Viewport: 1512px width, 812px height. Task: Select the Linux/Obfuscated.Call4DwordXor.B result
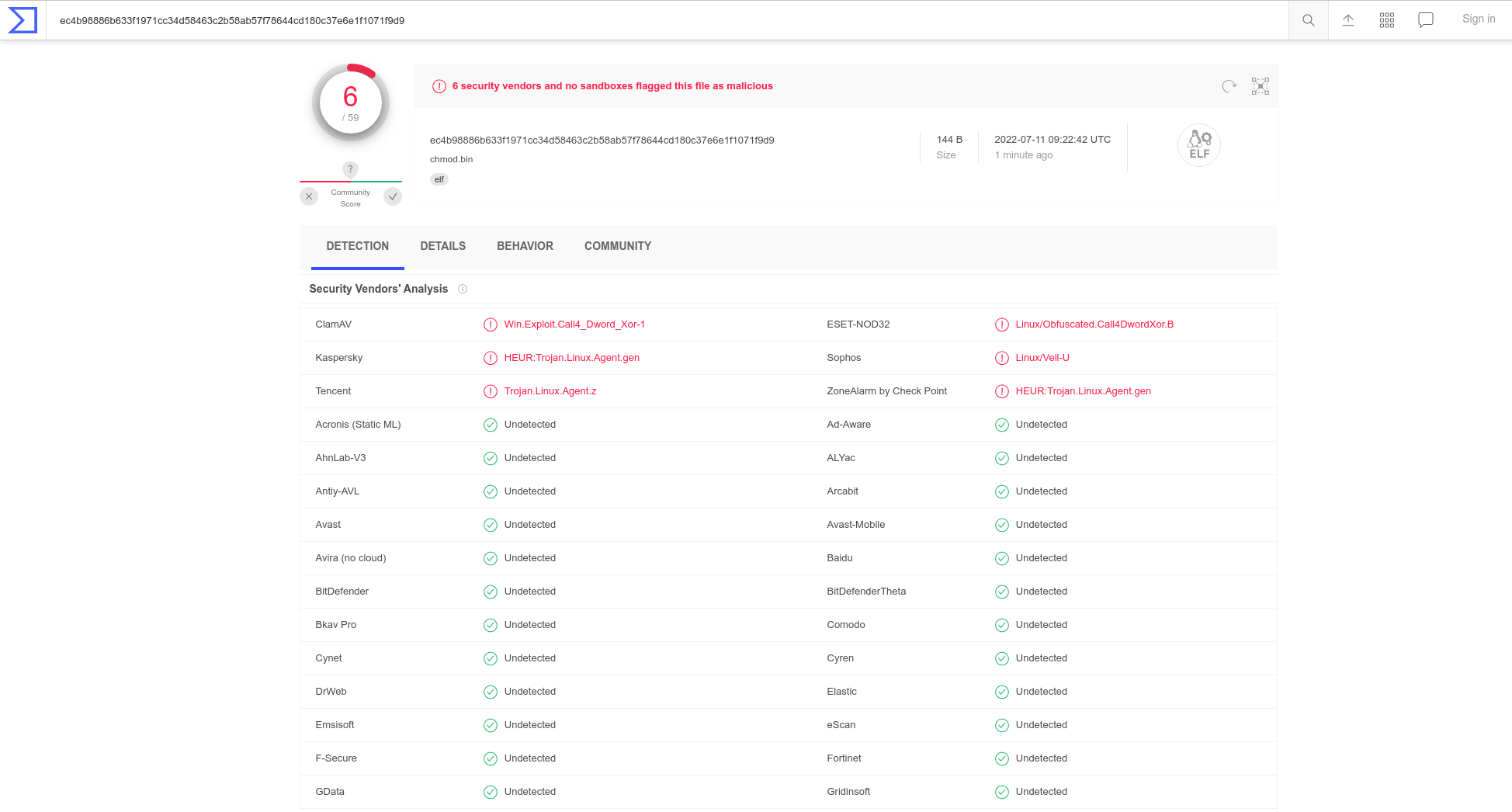click(1094, 324)
